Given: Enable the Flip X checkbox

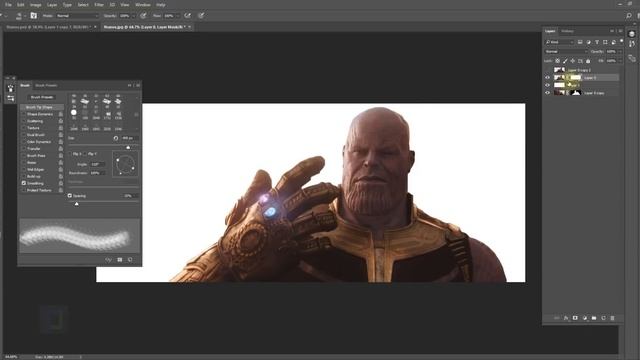Looking at the screenshot, I should click(70, 154).
